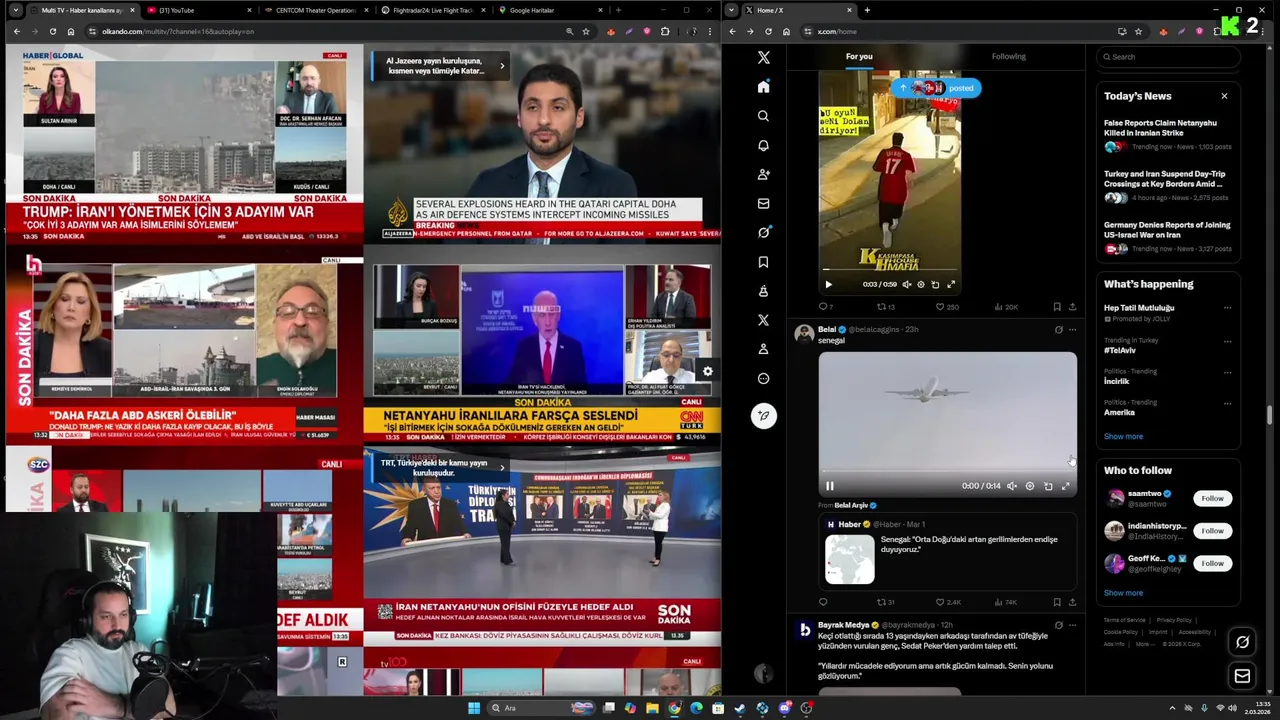Reply to the Belal senegal post

click(823, 602)
